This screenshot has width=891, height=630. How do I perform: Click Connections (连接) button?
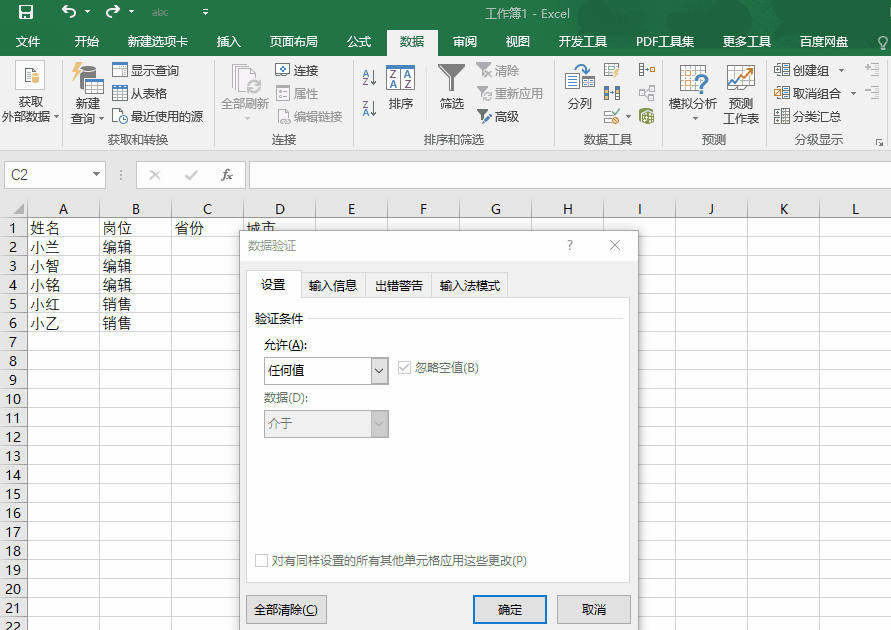(297, 70)
